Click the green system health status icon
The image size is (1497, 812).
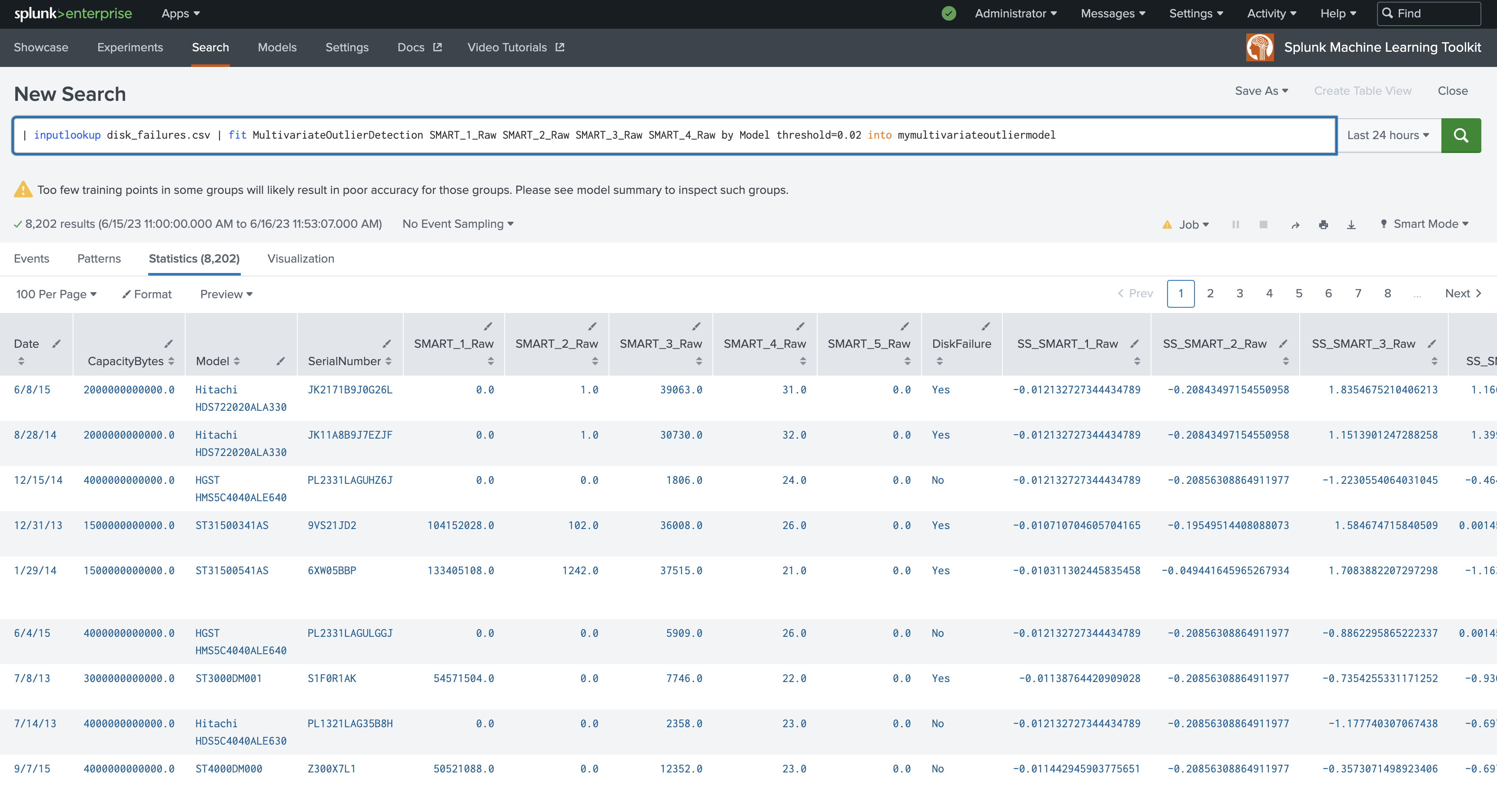pos(948,13)
